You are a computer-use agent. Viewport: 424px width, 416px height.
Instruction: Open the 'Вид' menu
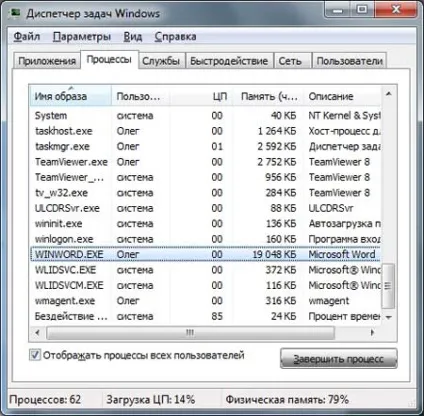pyautogui.click(x=133, y=36)
